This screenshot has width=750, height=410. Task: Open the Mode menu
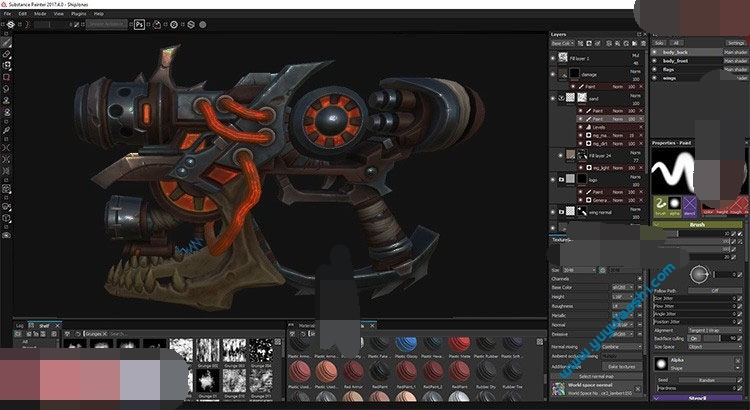[40, 14]
